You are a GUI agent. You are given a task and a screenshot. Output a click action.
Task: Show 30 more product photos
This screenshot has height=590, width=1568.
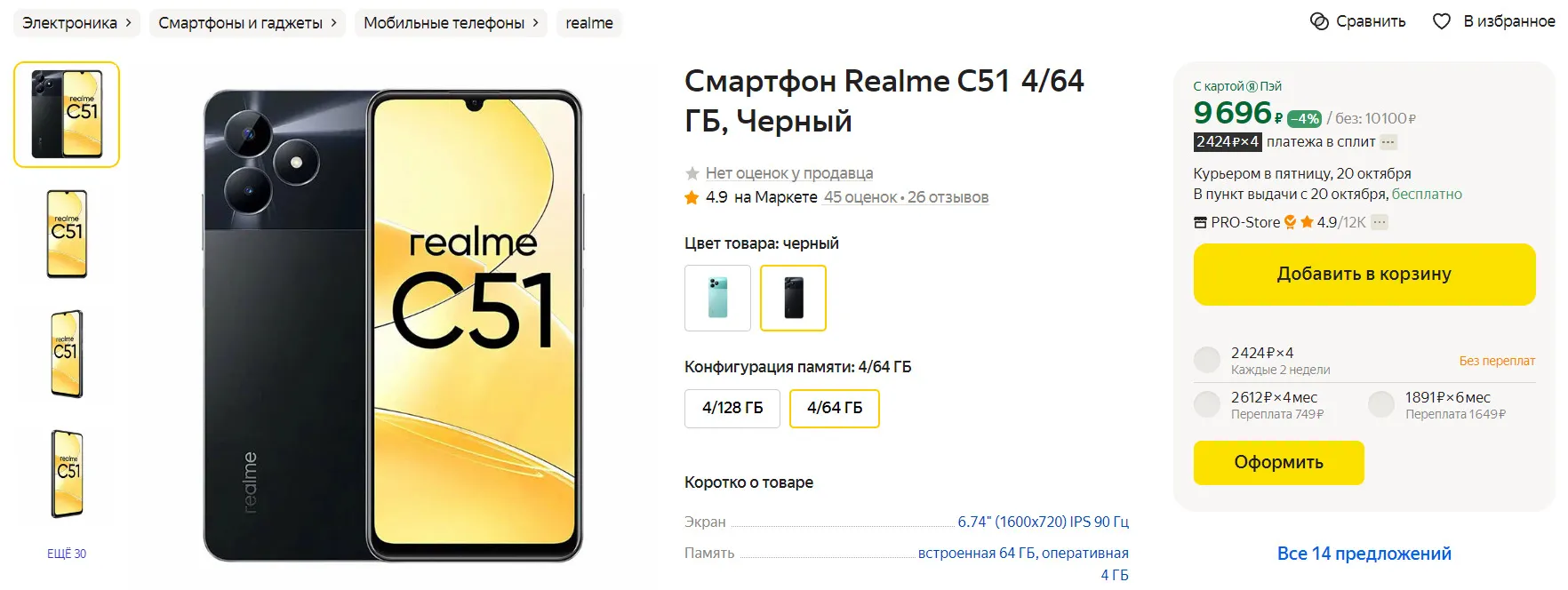pos(67,554)
